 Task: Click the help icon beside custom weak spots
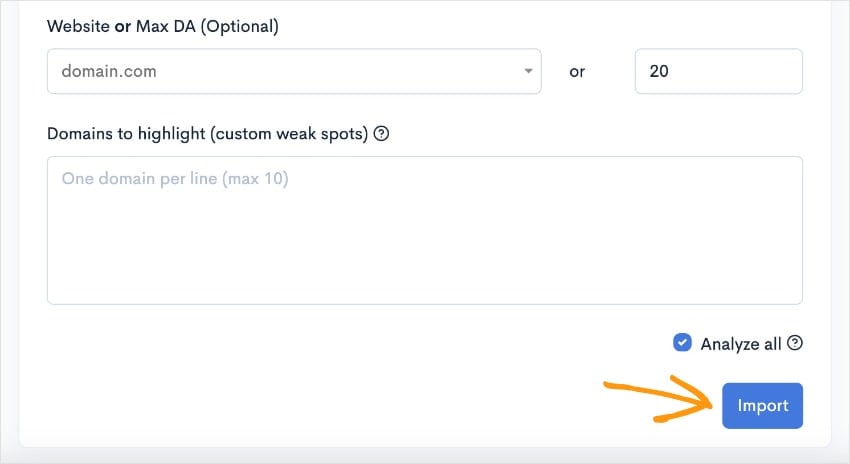pos(381,133)
